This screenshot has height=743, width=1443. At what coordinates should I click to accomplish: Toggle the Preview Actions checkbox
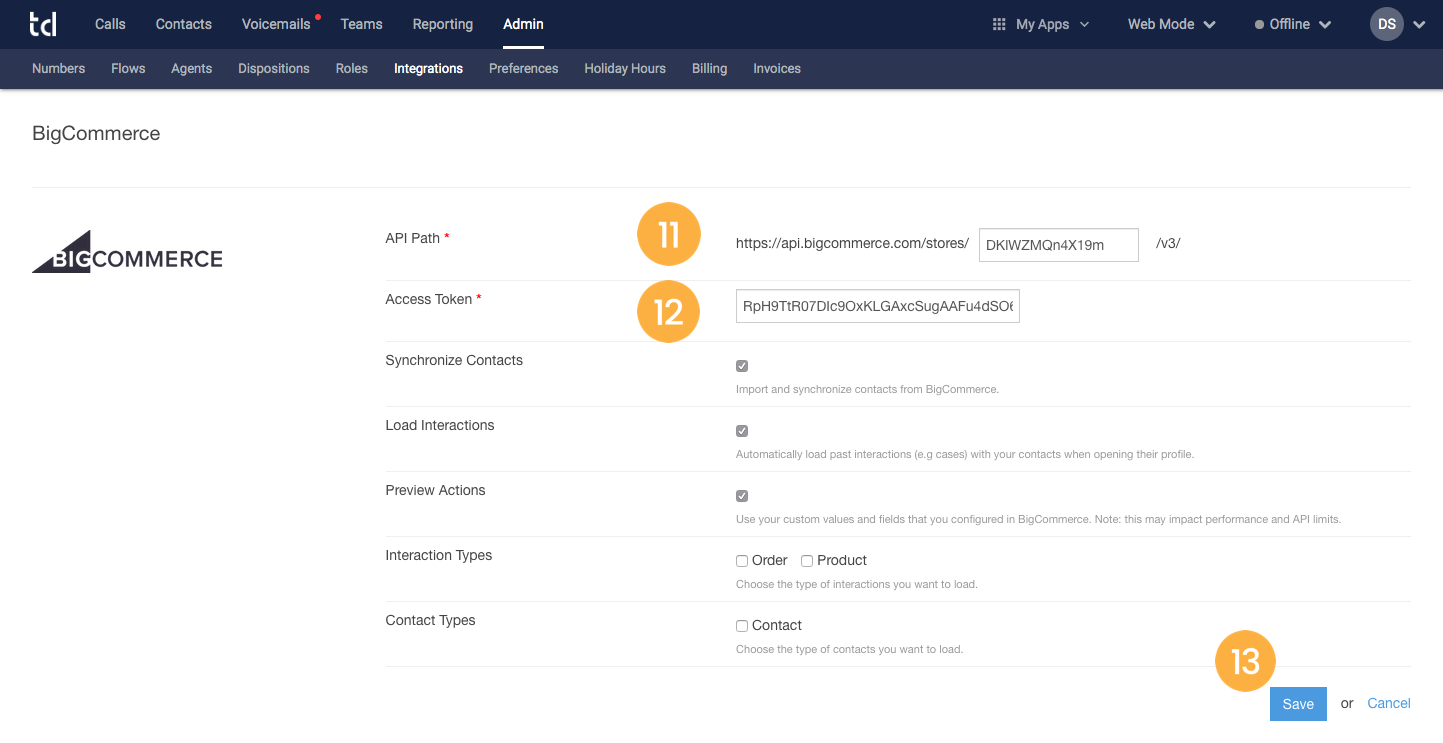[x=742, y=496]
